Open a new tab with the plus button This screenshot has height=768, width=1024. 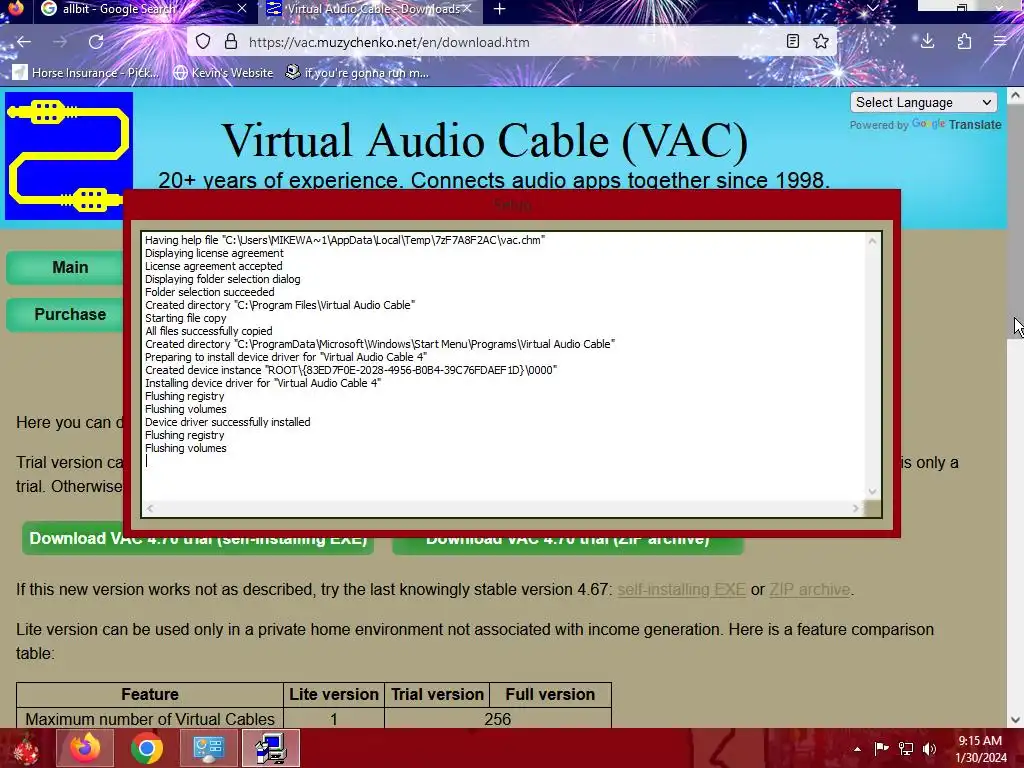click(500, 9)
